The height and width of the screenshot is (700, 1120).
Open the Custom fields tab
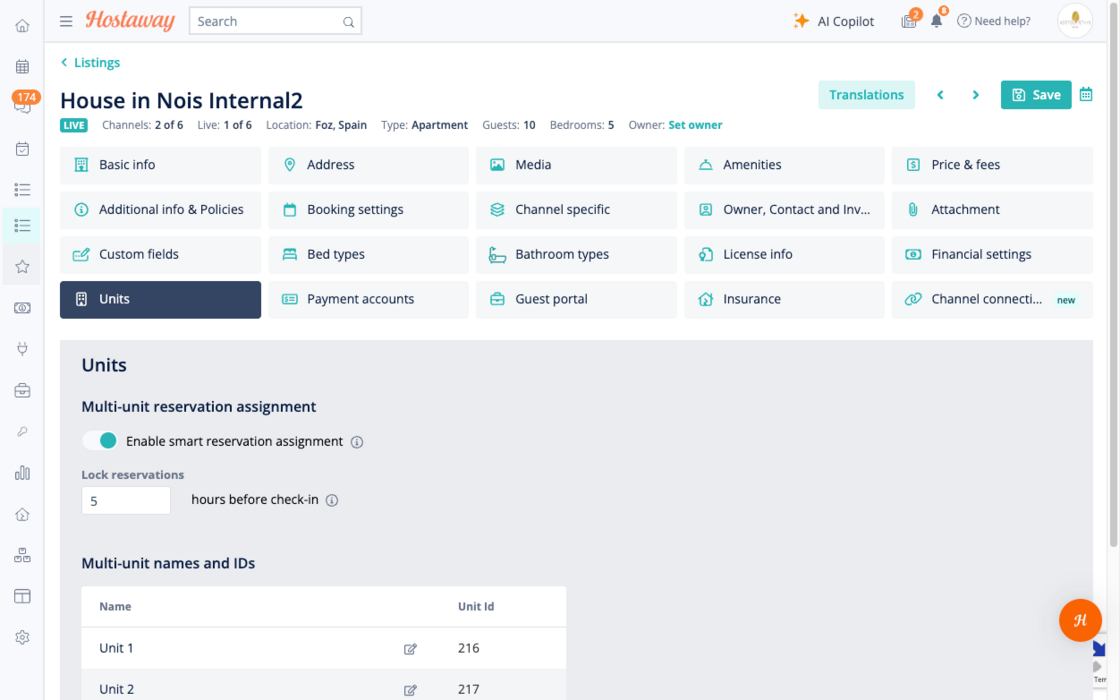(x=160, y=255)
